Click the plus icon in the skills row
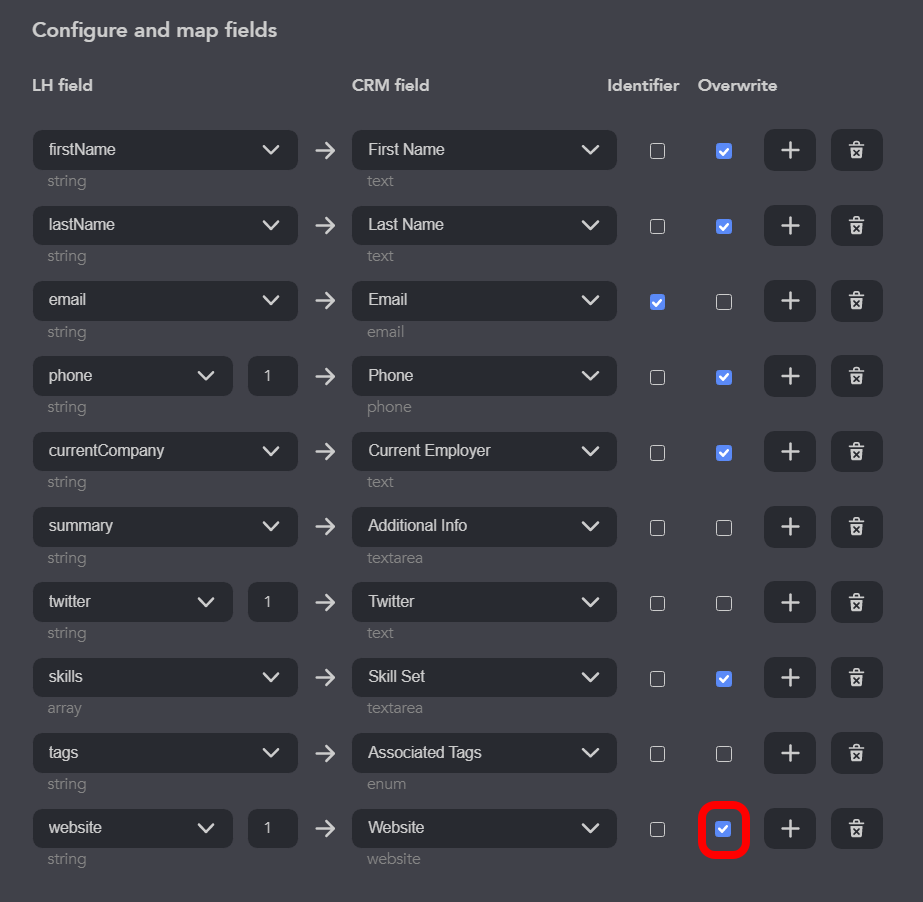Viewport: 923px width, 902px height. 790,678
